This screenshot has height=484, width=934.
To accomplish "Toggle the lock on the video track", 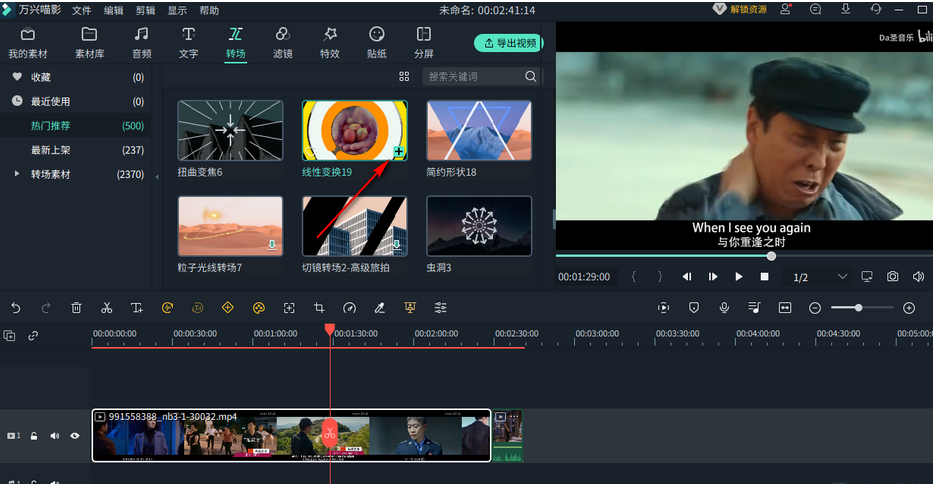I will (x=34, y=436).
